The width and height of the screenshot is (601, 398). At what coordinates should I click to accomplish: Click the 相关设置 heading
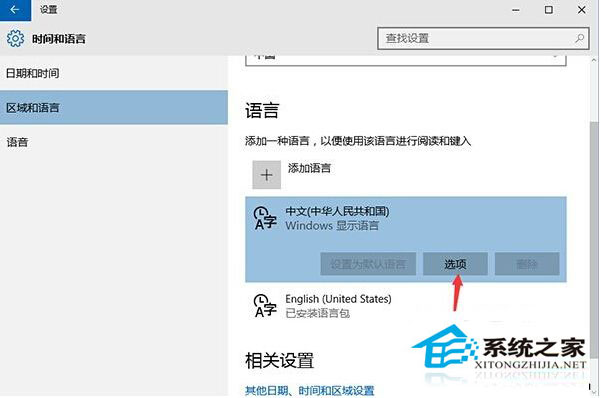pos(279,360)
